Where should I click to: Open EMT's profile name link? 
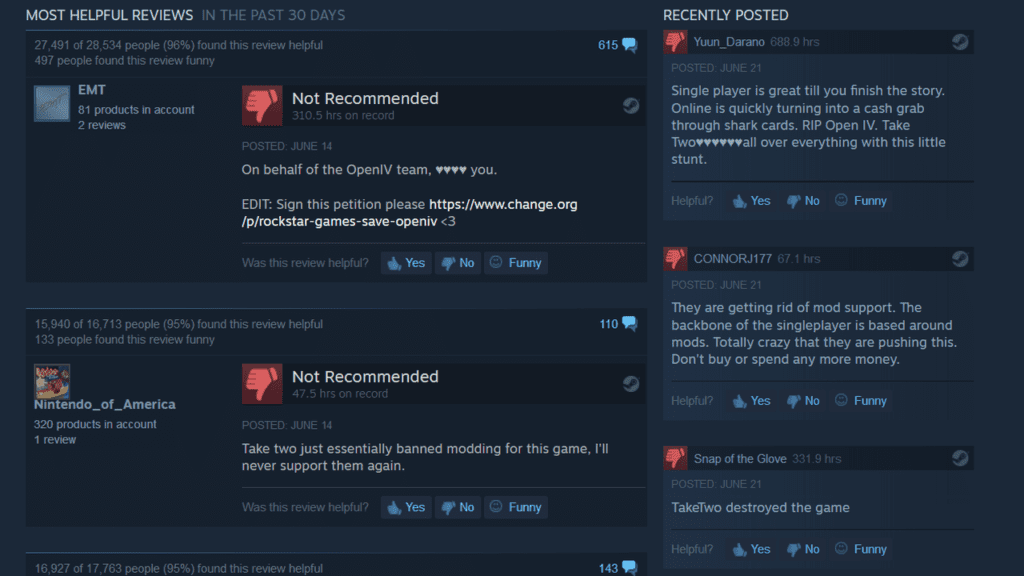[91, 90]
